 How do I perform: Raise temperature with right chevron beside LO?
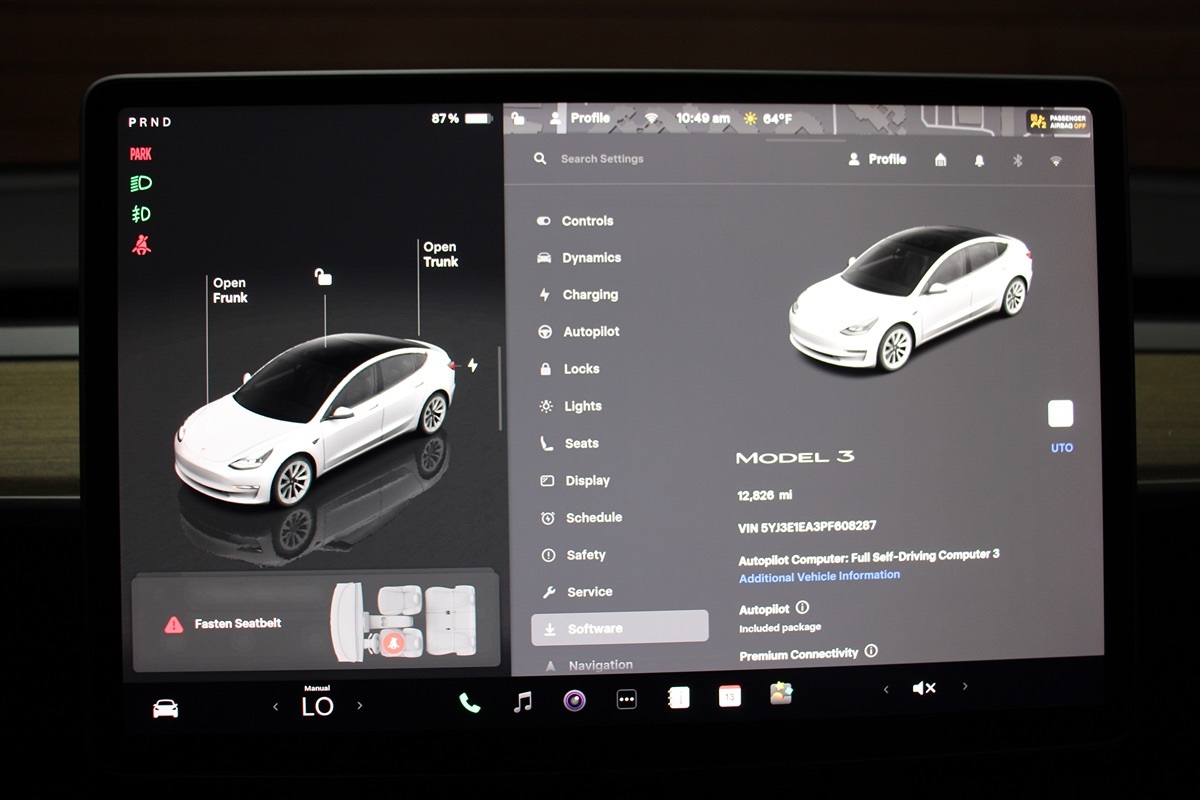(x=360, y=706)
